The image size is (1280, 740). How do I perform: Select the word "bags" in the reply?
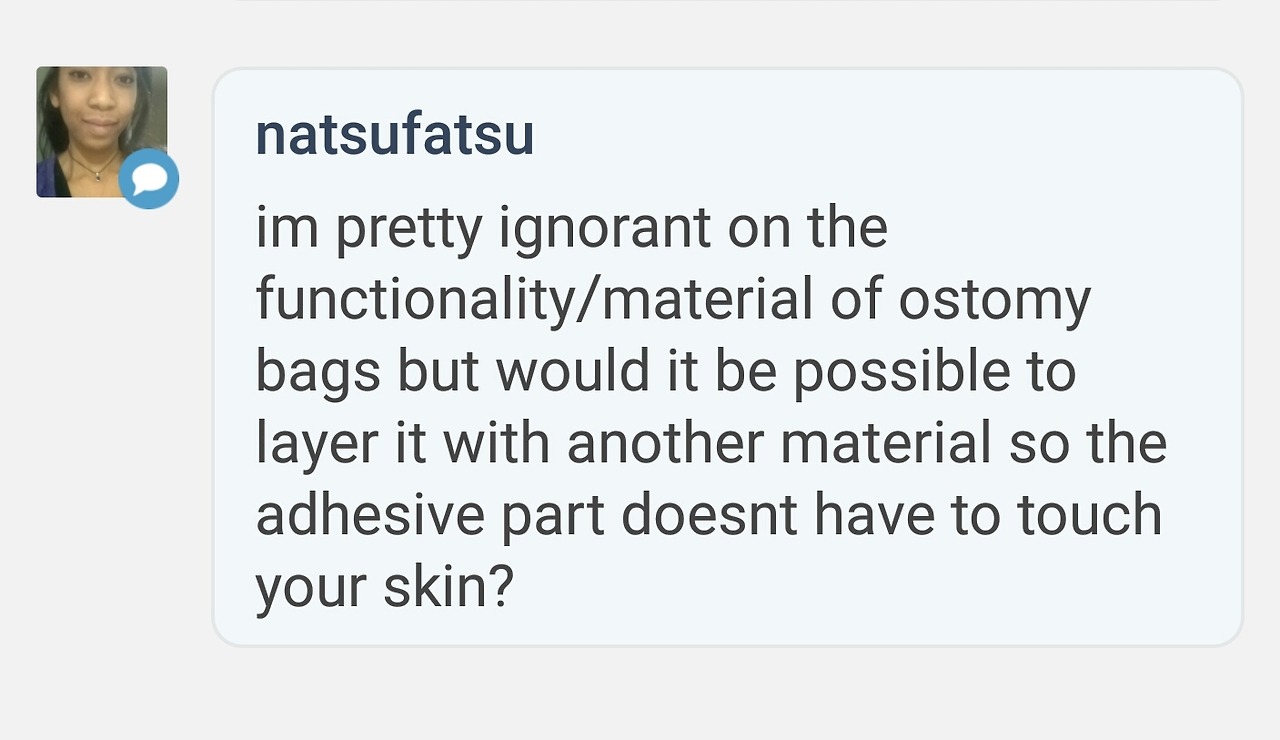[318, 372]
